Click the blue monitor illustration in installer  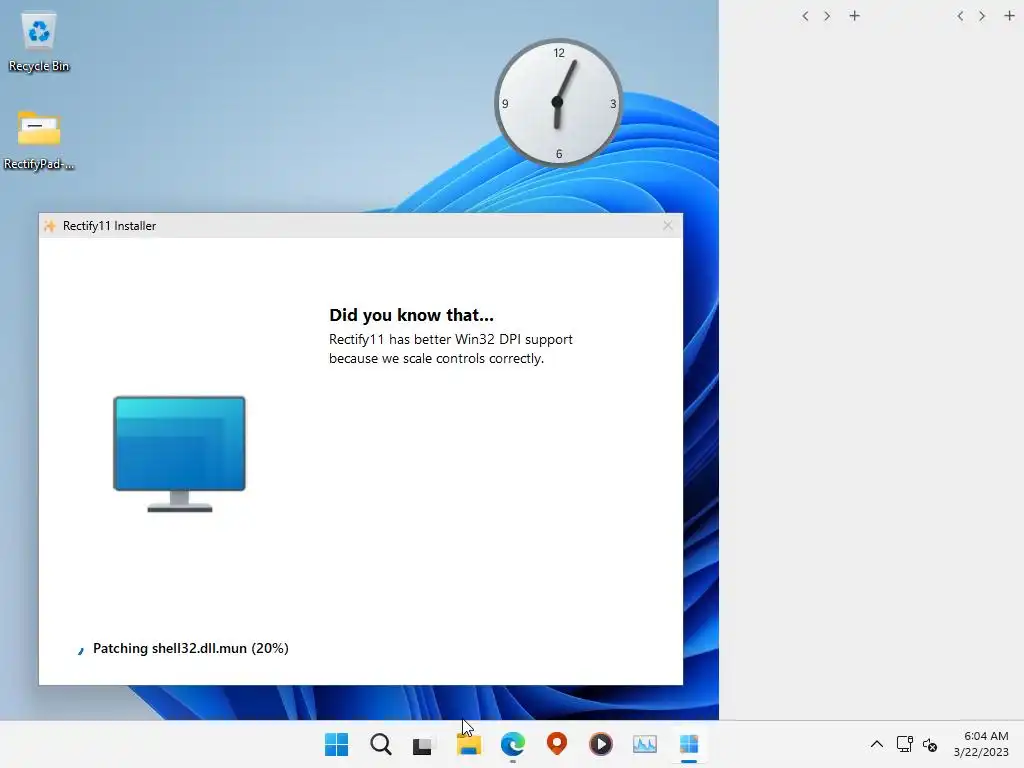[180, 453]
